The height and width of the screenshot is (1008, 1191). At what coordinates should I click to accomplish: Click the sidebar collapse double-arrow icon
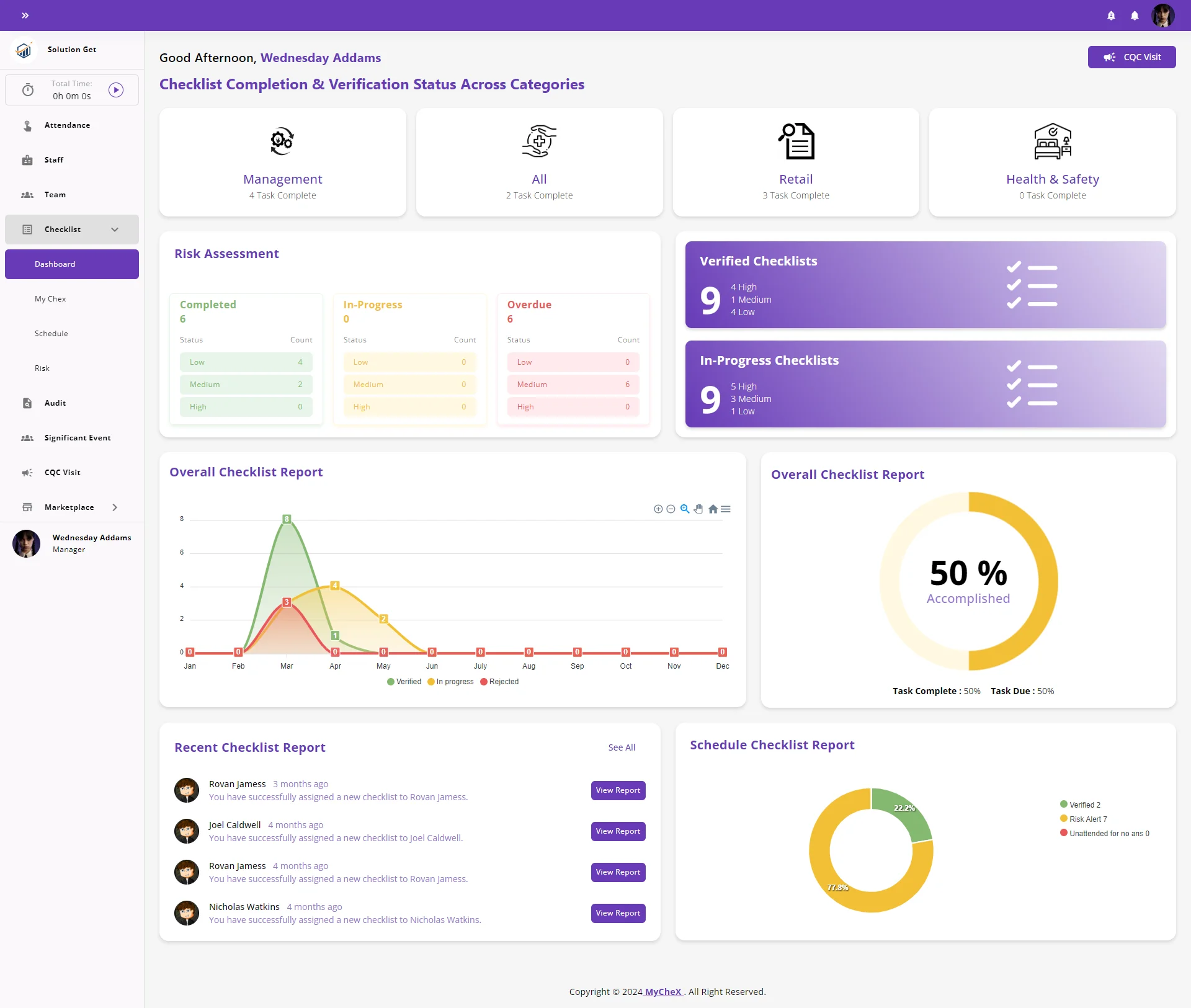click(x=25, y=16)
